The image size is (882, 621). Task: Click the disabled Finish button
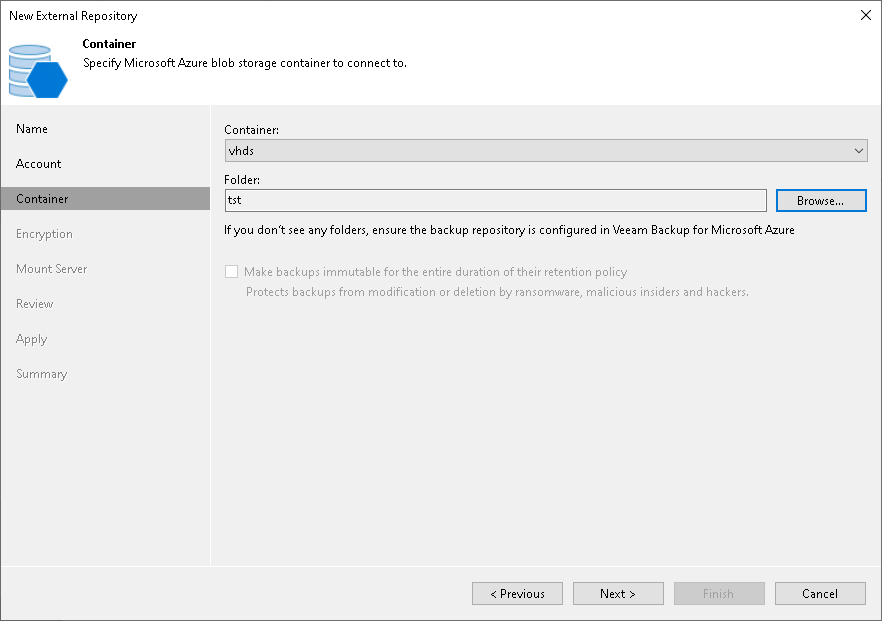coord(719,593)
